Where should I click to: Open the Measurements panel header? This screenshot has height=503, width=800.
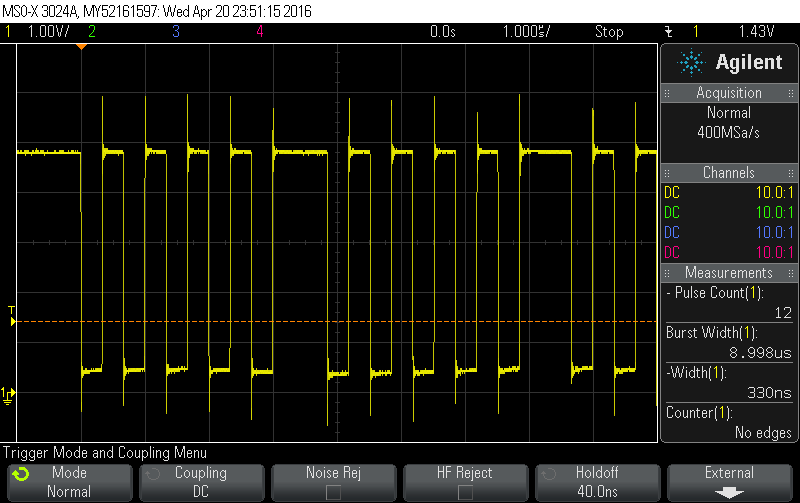pos(729,273)
